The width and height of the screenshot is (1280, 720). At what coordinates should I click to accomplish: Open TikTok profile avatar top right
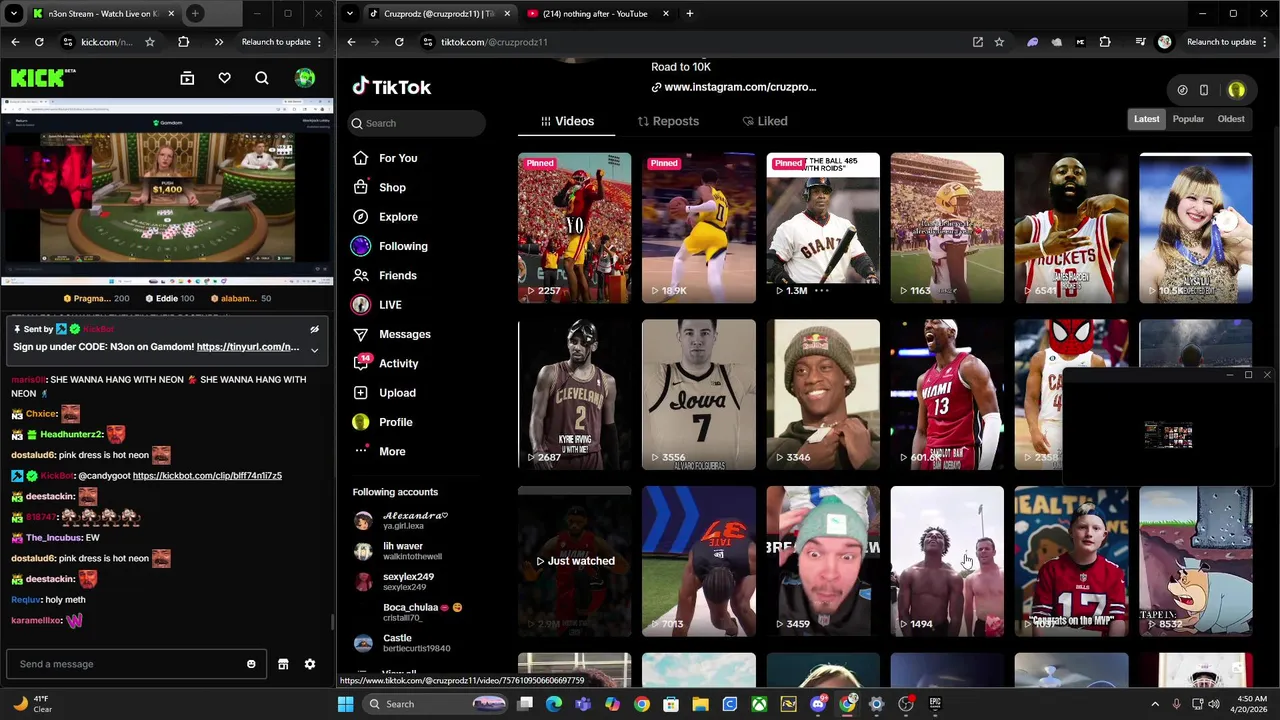tap(1237, 90)
